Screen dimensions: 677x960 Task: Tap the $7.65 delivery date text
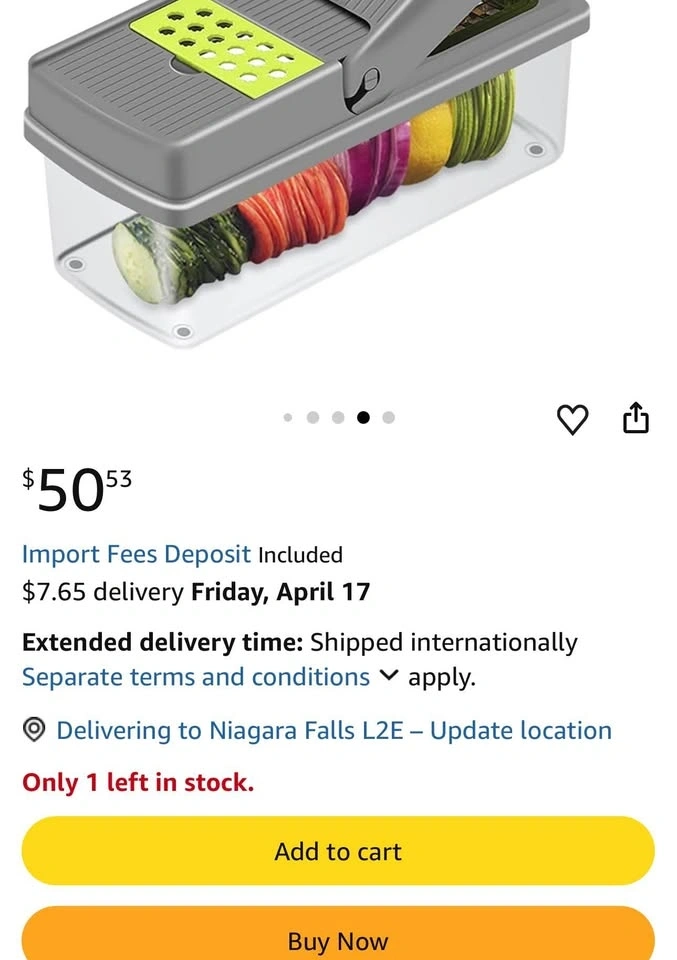tap(196, 592)
